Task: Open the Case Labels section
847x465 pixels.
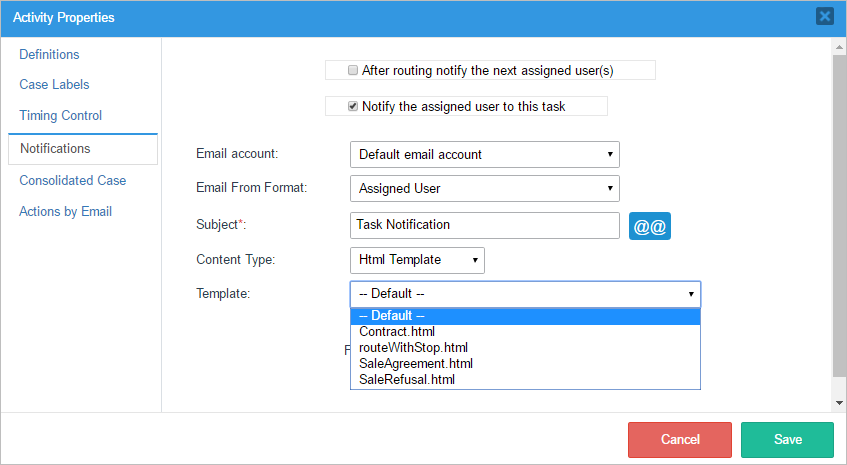Action: tap(54, 85)
